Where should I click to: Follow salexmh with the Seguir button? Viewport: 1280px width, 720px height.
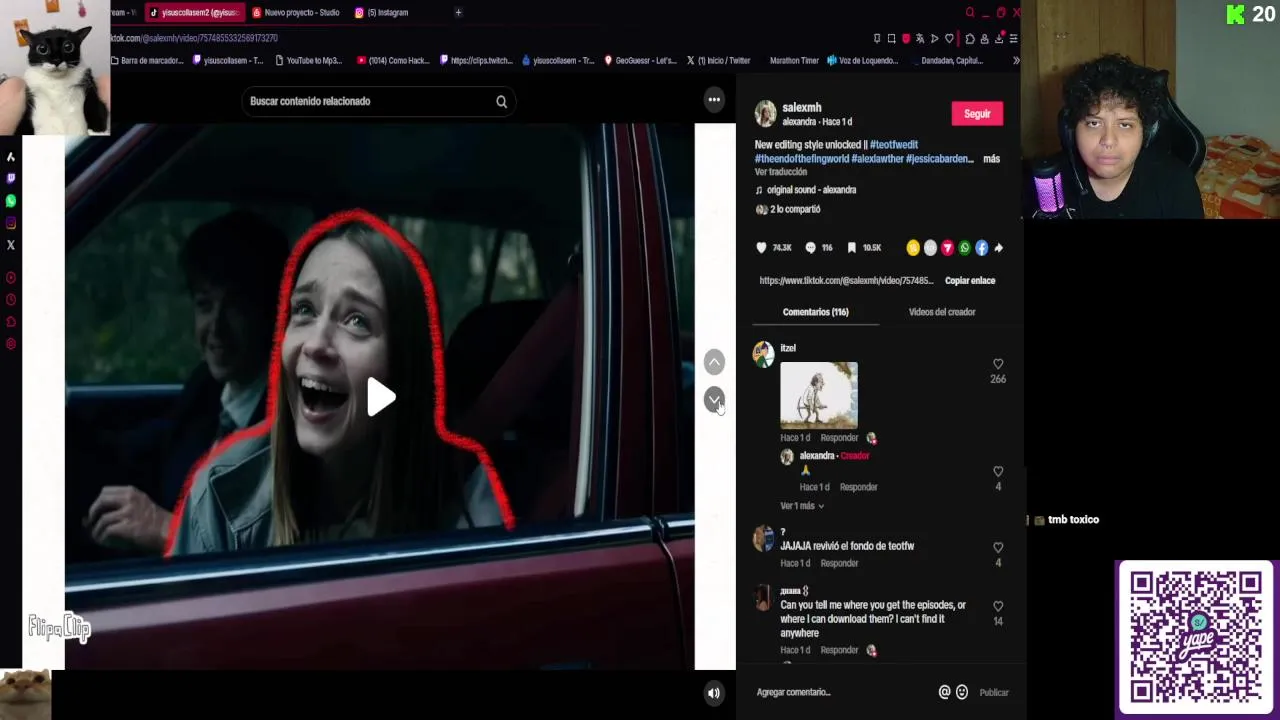click(977, 114)
